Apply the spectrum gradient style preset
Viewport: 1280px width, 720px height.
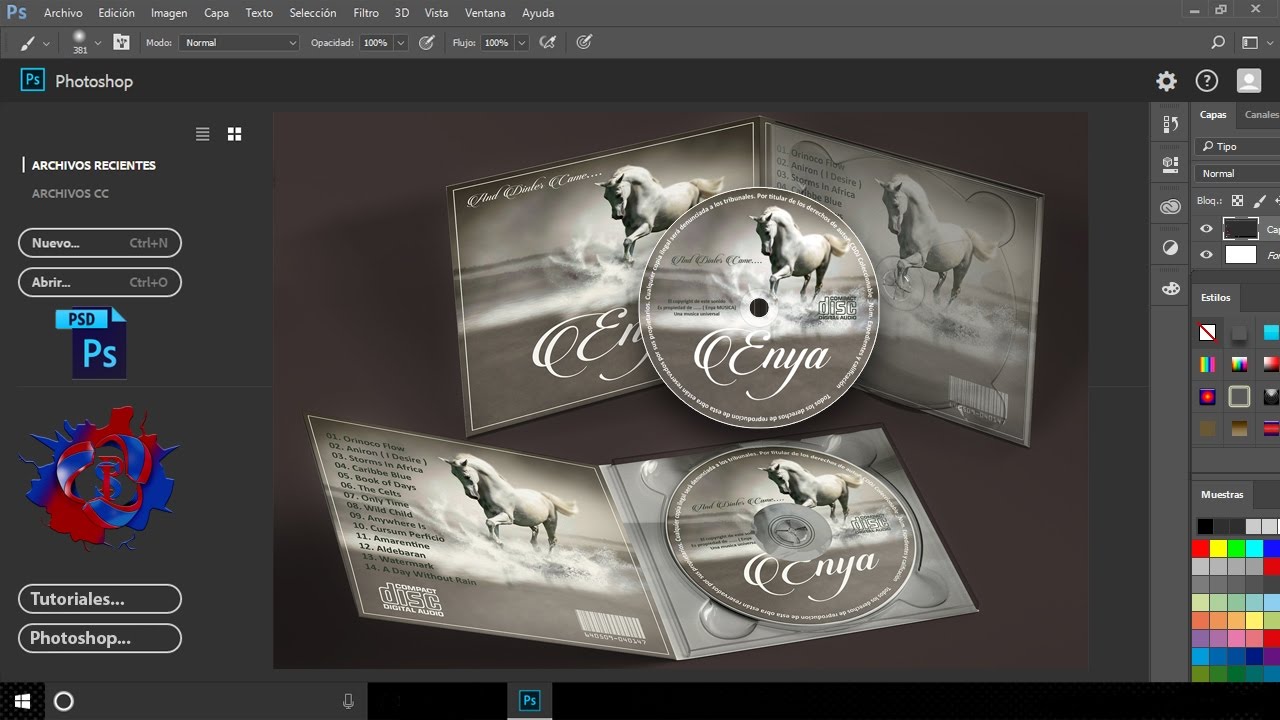coord(1240,365)
